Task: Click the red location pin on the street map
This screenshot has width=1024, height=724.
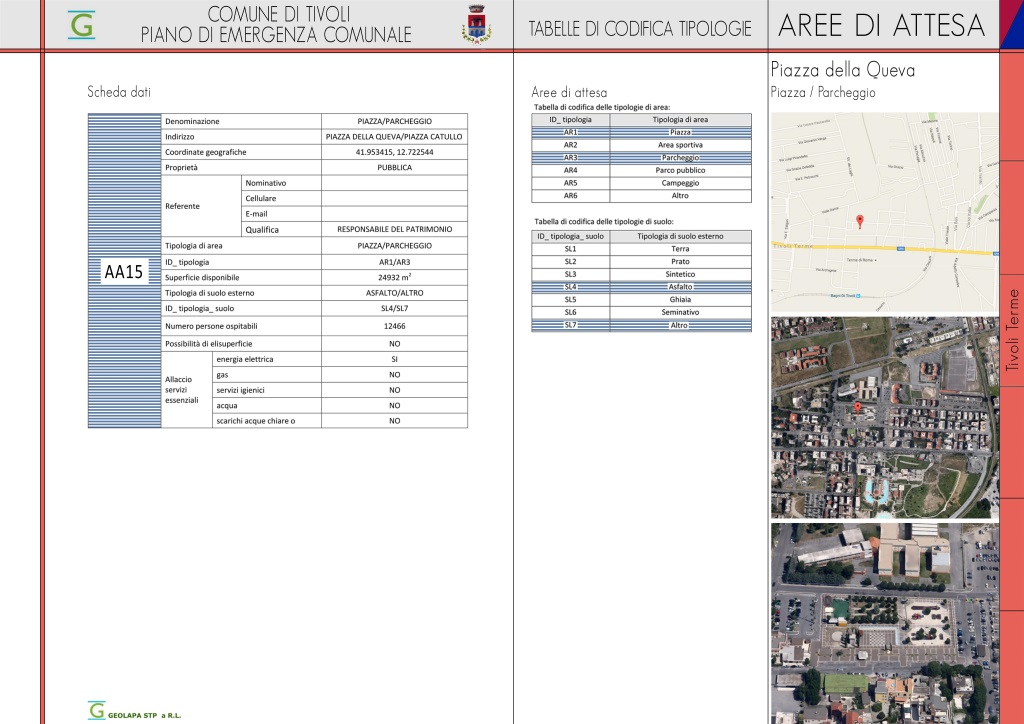Action: coord(859,221)
